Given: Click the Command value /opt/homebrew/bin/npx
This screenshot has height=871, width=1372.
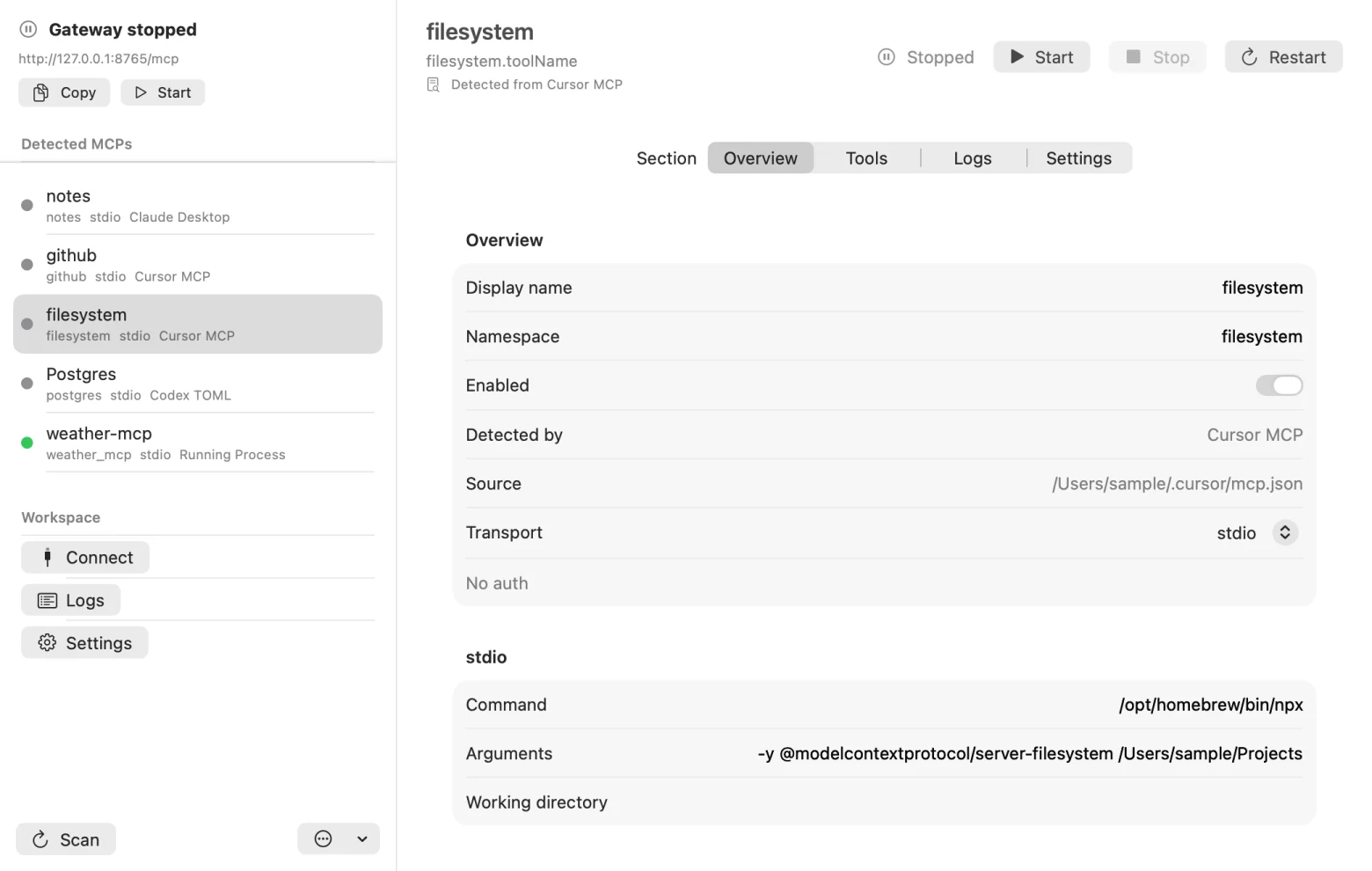Looking at the screenshot, I should click(x=1210, y=705).
